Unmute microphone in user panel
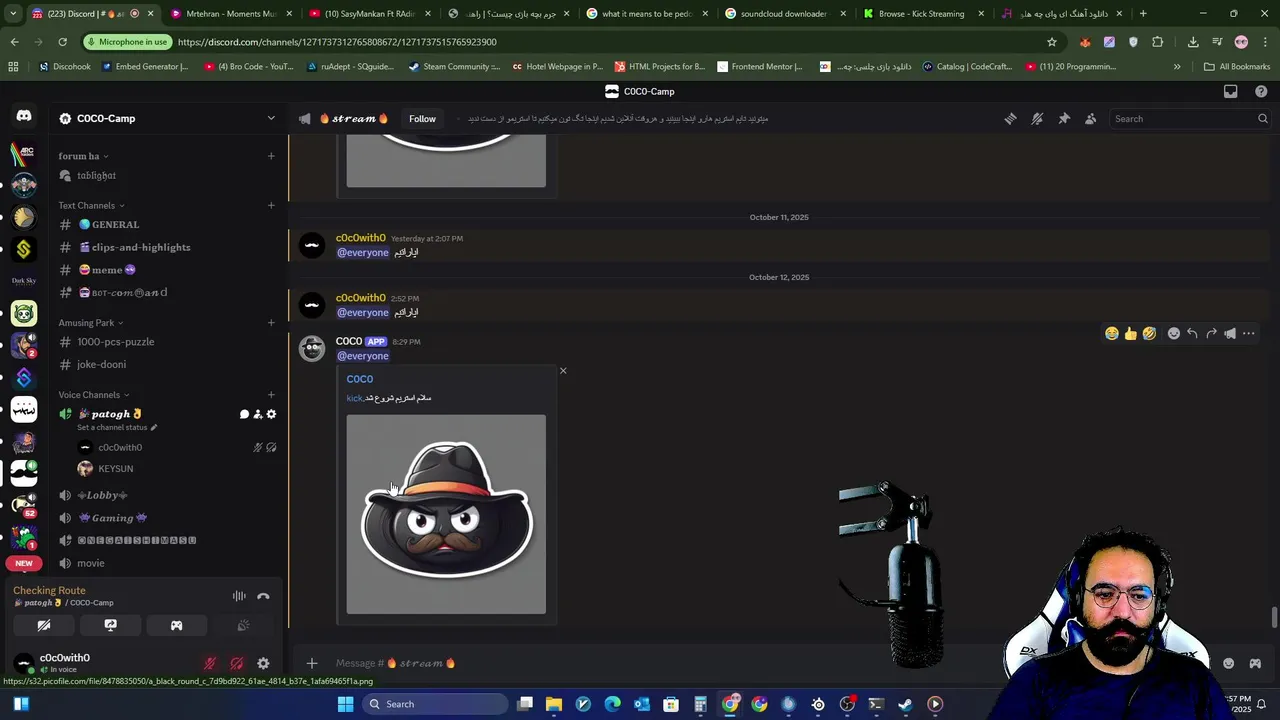This screenshot has width=1280, height=720. tap(210, 663)
